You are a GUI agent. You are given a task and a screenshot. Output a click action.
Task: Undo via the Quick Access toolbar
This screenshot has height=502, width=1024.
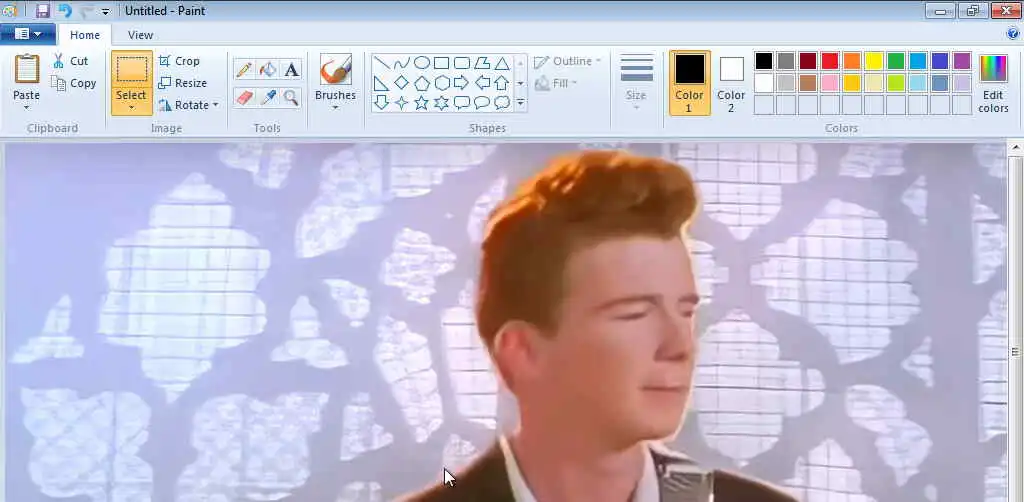pyautogui.click(x=64, y=10)
